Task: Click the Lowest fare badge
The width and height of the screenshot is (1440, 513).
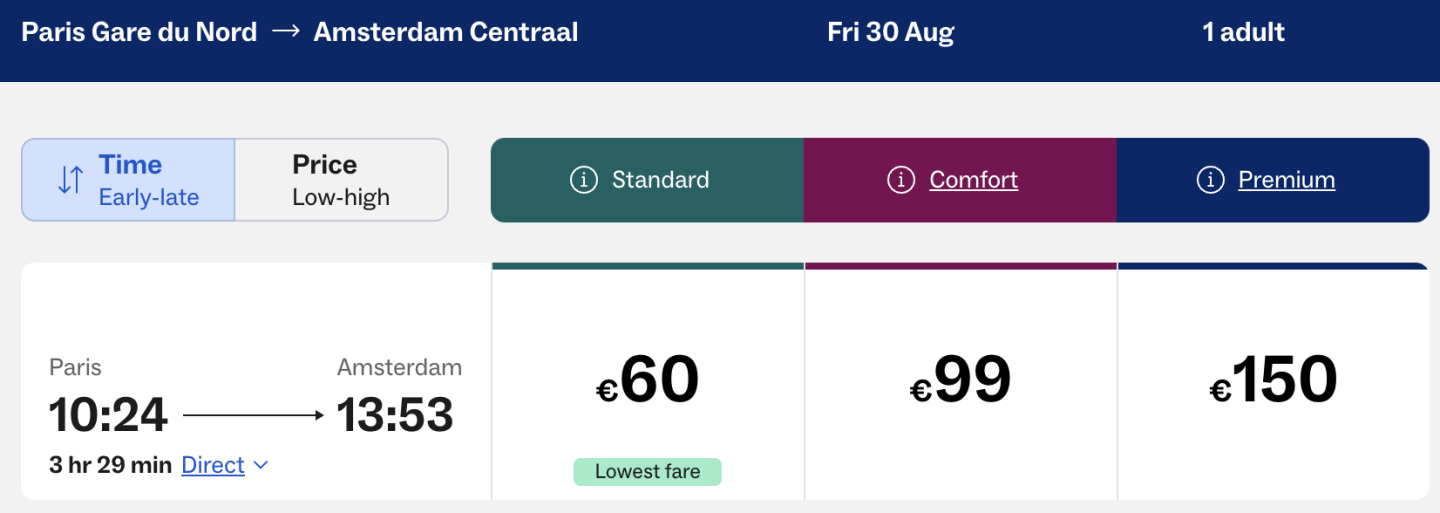Action: (x=647, y=471)
